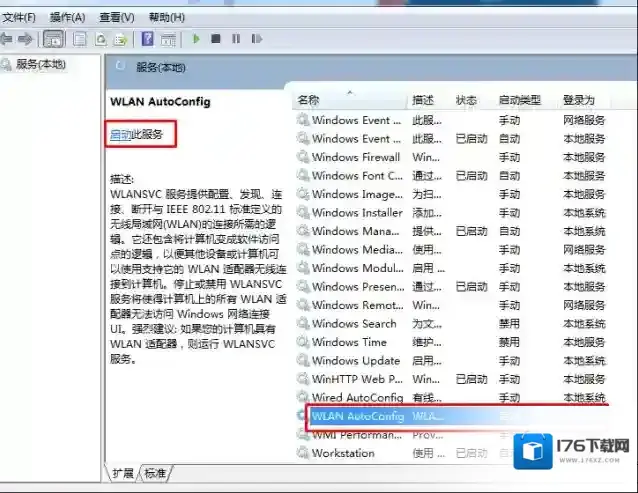Select the Workstation service row
Viewport: 638px width, 493px height.
[x=452, y=453]
